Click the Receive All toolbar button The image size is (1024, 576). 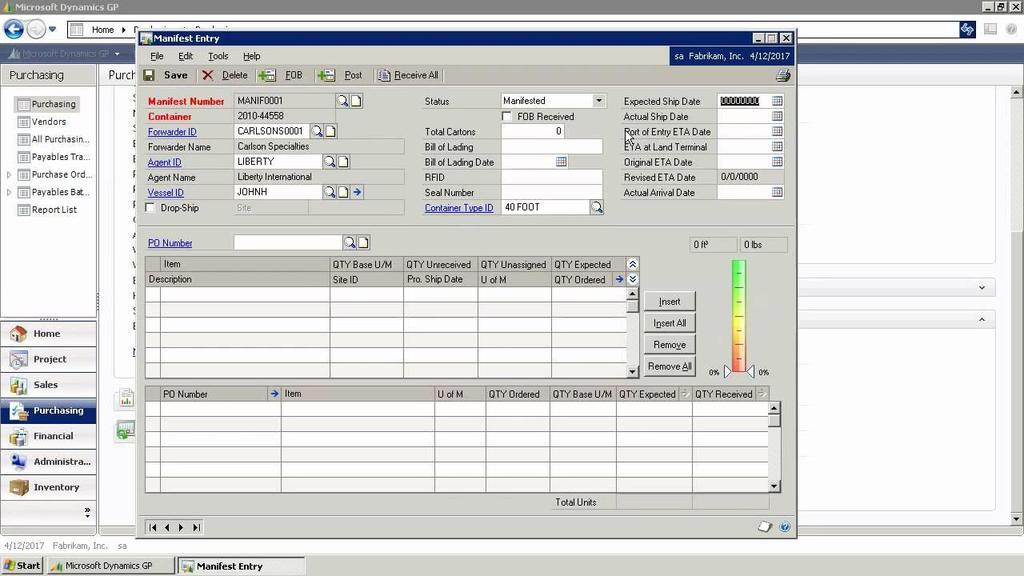(x=408, y=75)
